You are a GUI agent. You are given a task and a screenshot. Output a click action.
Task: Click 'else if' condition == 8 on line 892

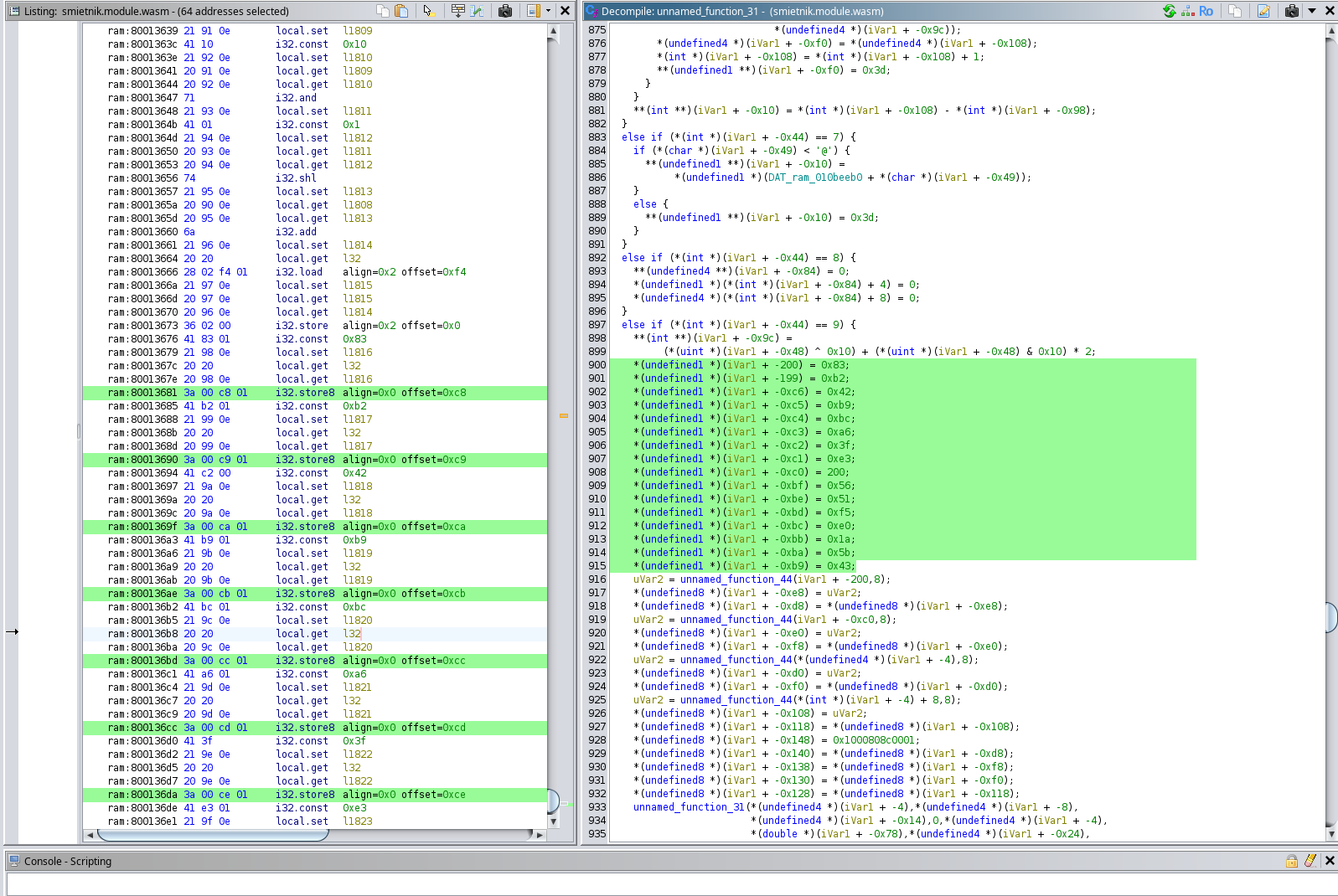click(738, 258)
